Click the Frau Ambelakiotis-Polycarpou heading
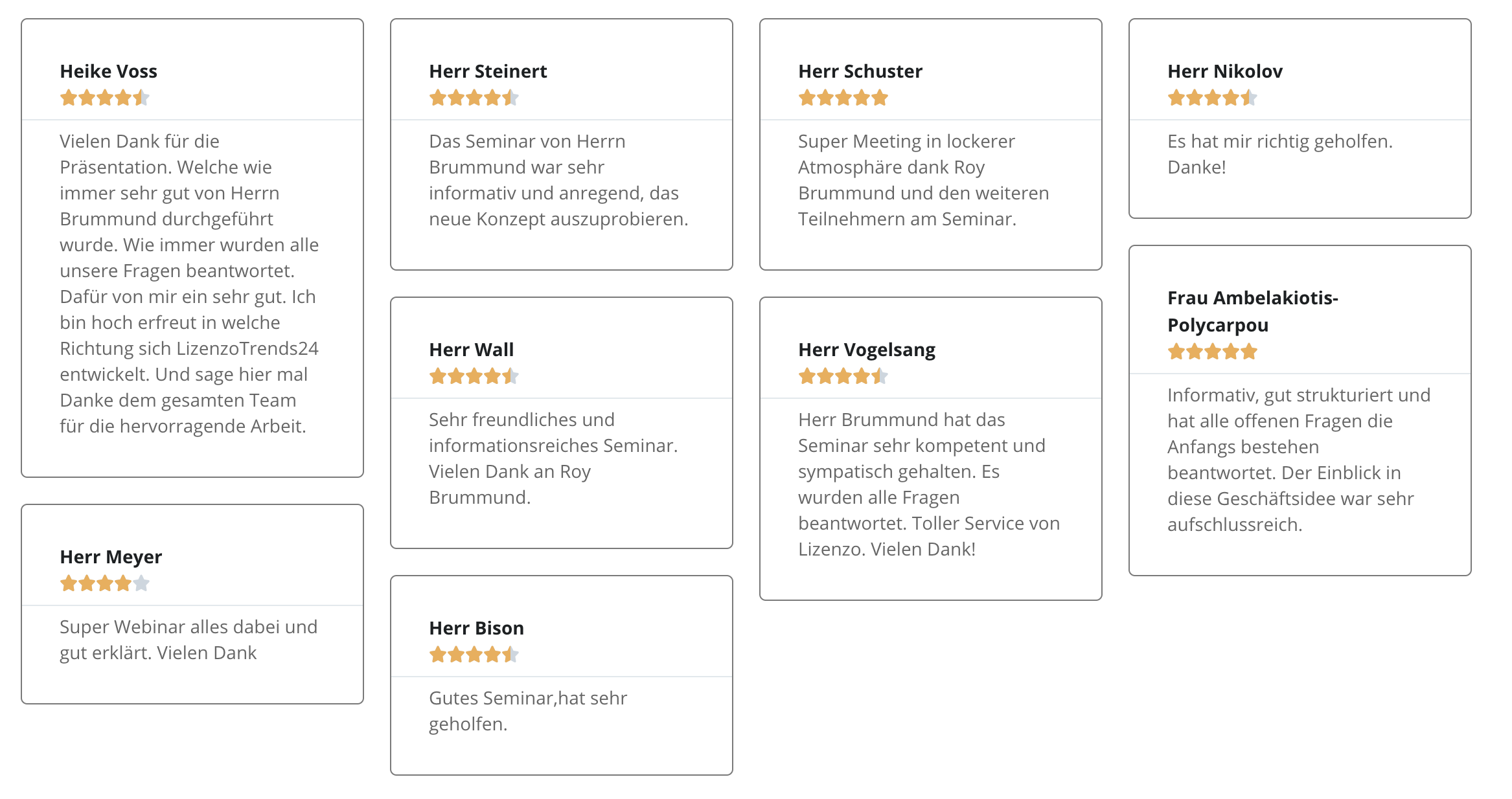This screenshot has width=1512, height=799. tap(1253, 311)
